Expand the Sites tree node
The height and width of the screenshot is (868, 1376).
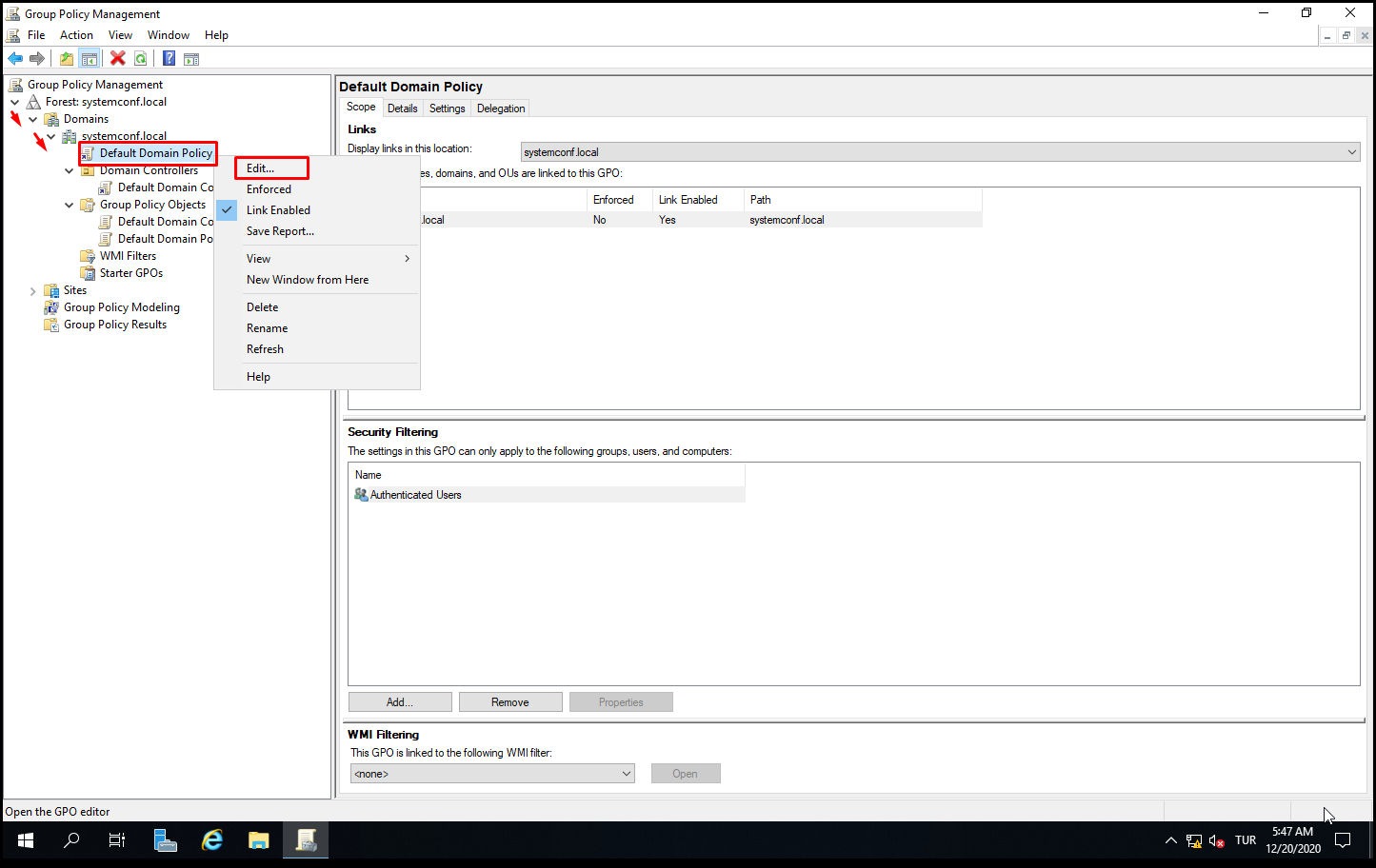click(33, 290)
